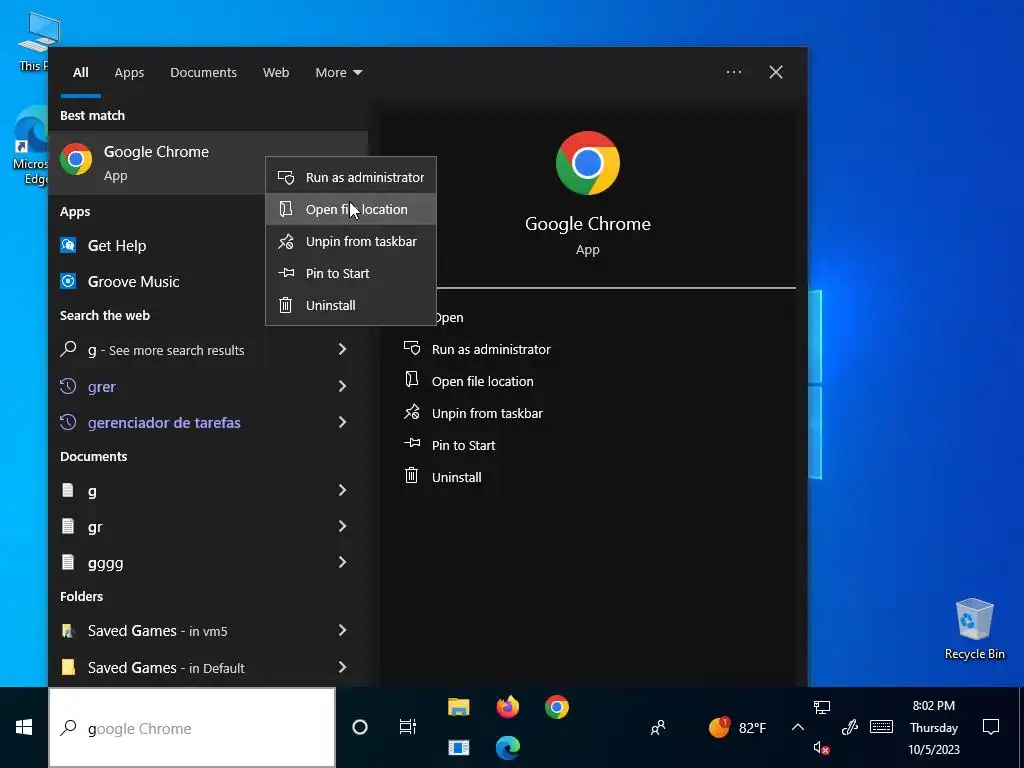Select the All search tab
The image size is (1024, 768).
coord(80,72)
